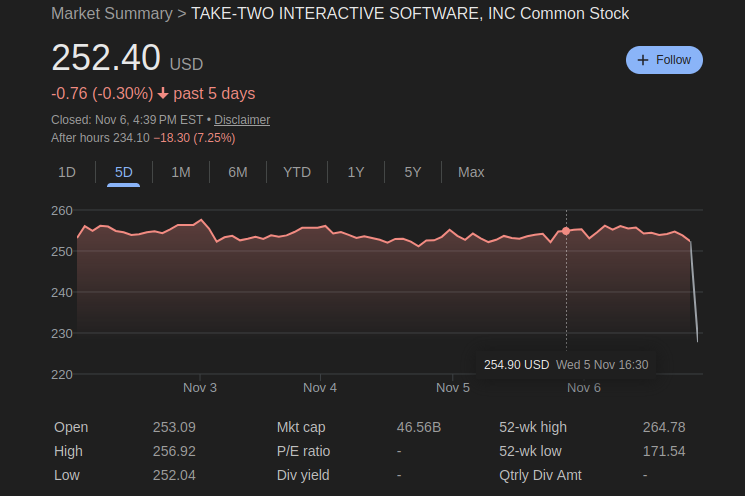Click the -0.76 (-0.30%) change text
Image resolution: width=745 pixels, height=496 pixels.
102,94
